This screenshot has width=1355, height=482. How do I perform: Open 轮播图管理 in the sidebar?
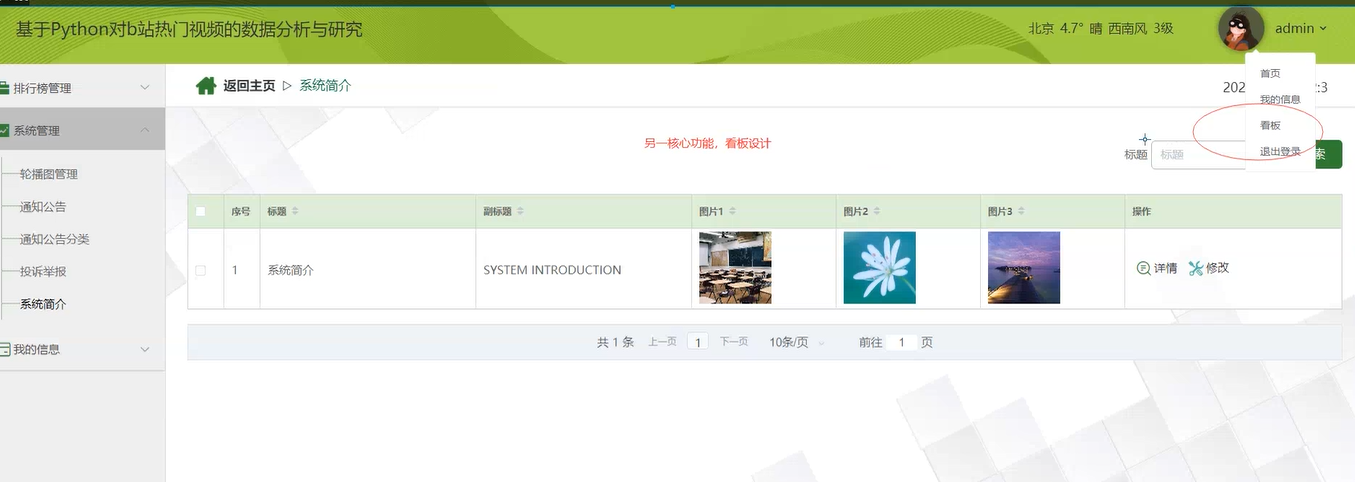pyautogui.click(x=49, y=174)
